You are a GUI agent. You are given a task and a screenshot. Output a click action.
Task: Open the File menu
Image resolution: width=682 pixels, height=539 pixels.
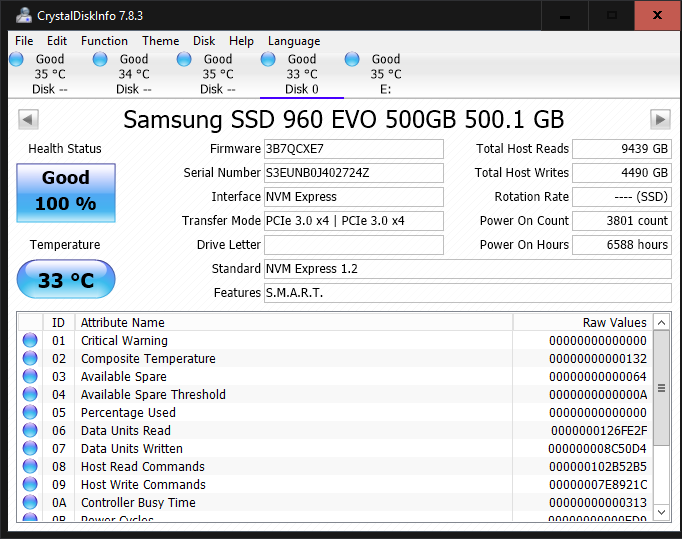24,41
